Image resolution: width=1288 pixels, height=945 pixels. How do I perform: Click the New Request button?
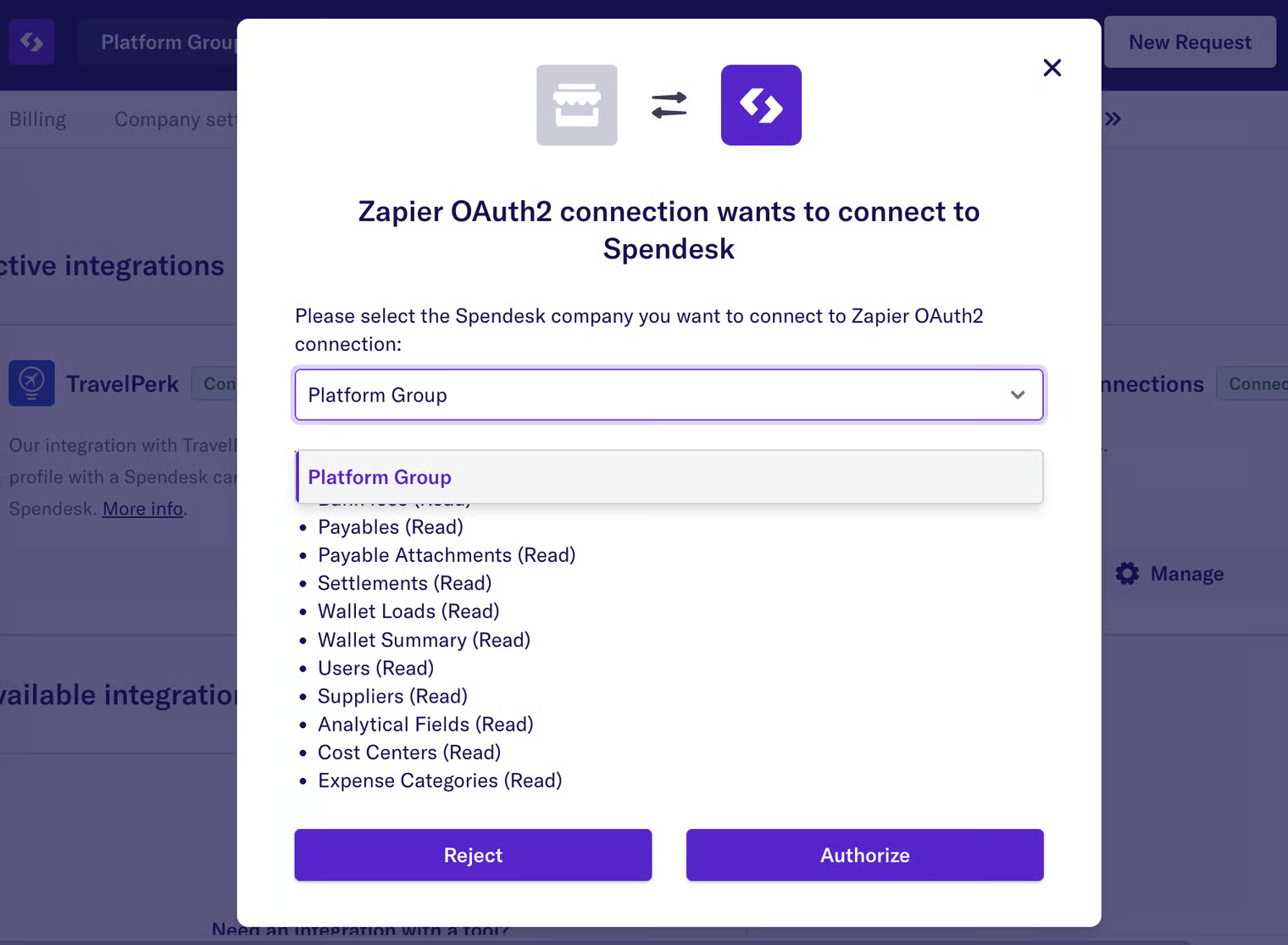1189,42
